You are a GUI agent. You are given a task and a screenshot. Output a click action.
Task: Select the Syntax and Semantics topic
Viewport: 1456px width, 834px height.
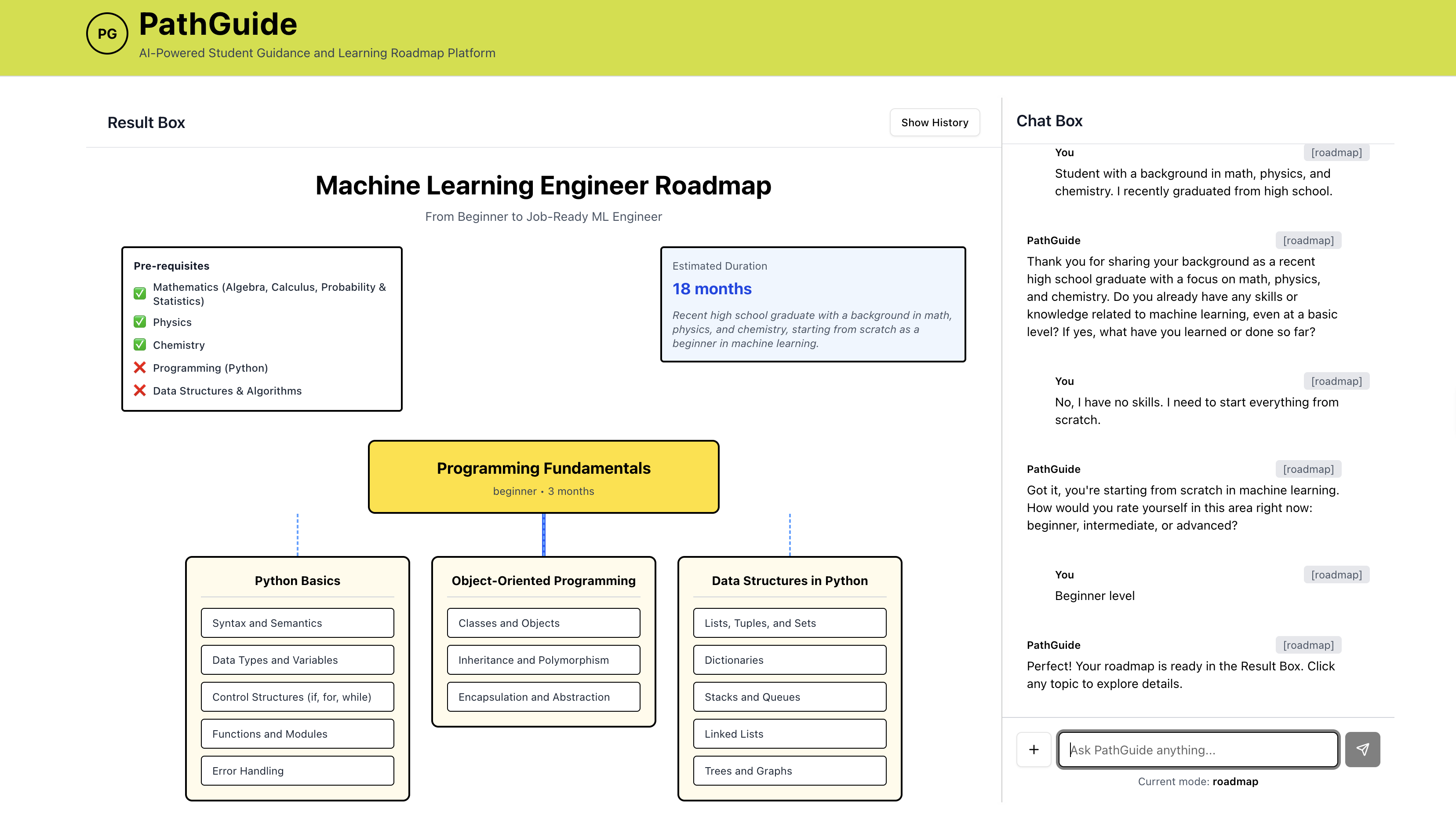point(297,622)
